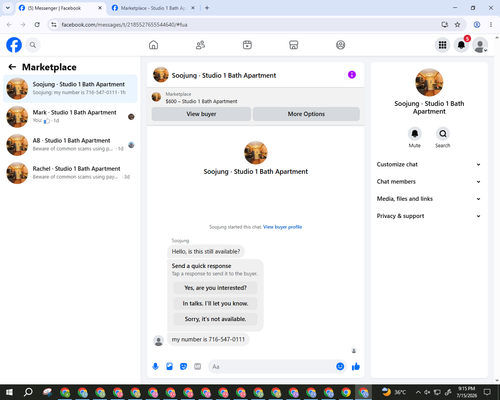Open the account profile avatar menu
500x400 pixels.
point(480,45)
